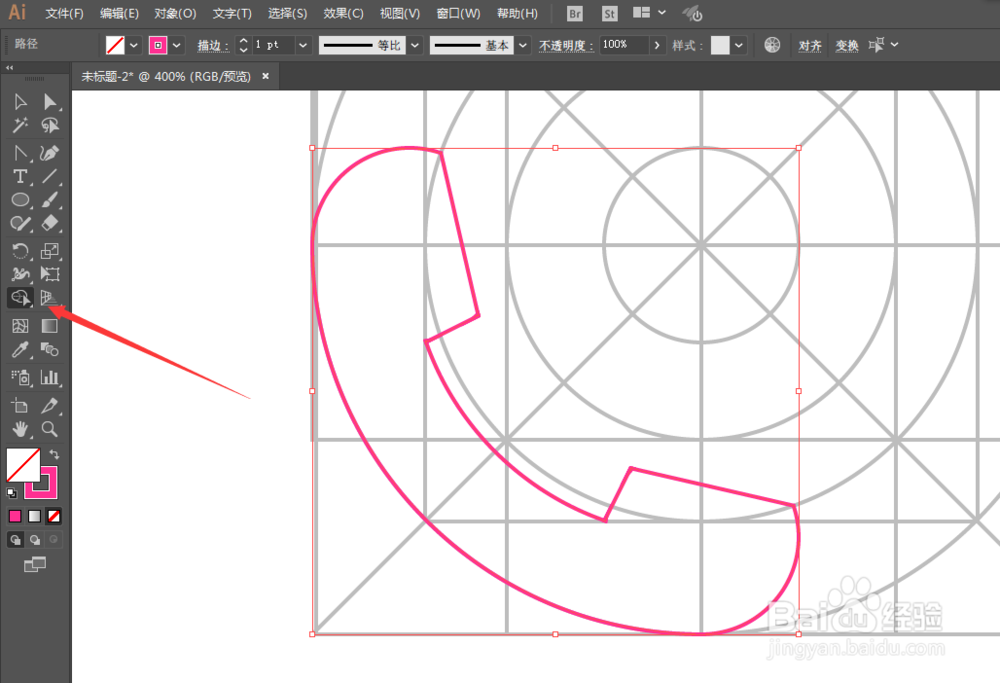Screen dimensions: 1000x683
Task: Open the 文件 menu
Action: [63, 13]
